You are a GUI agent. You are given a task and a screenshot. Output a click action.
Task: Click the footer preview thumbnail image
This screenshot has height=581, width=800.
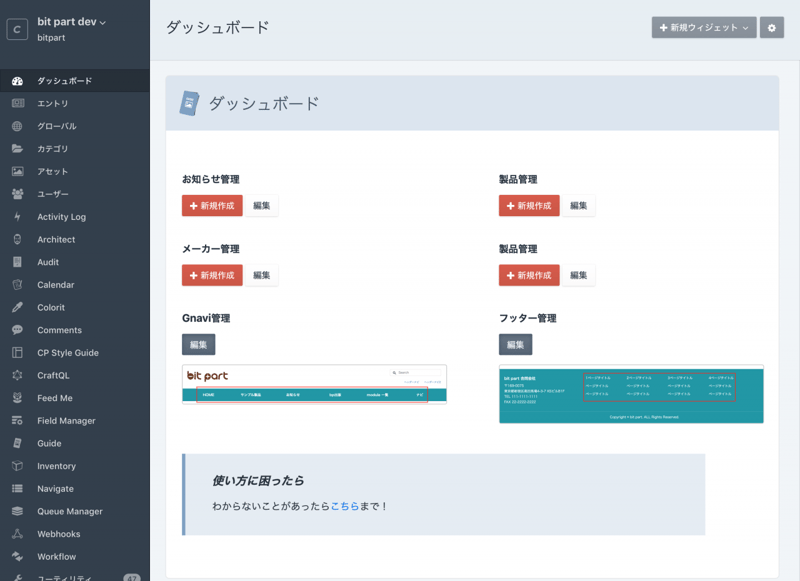click(x=631, y=394)
